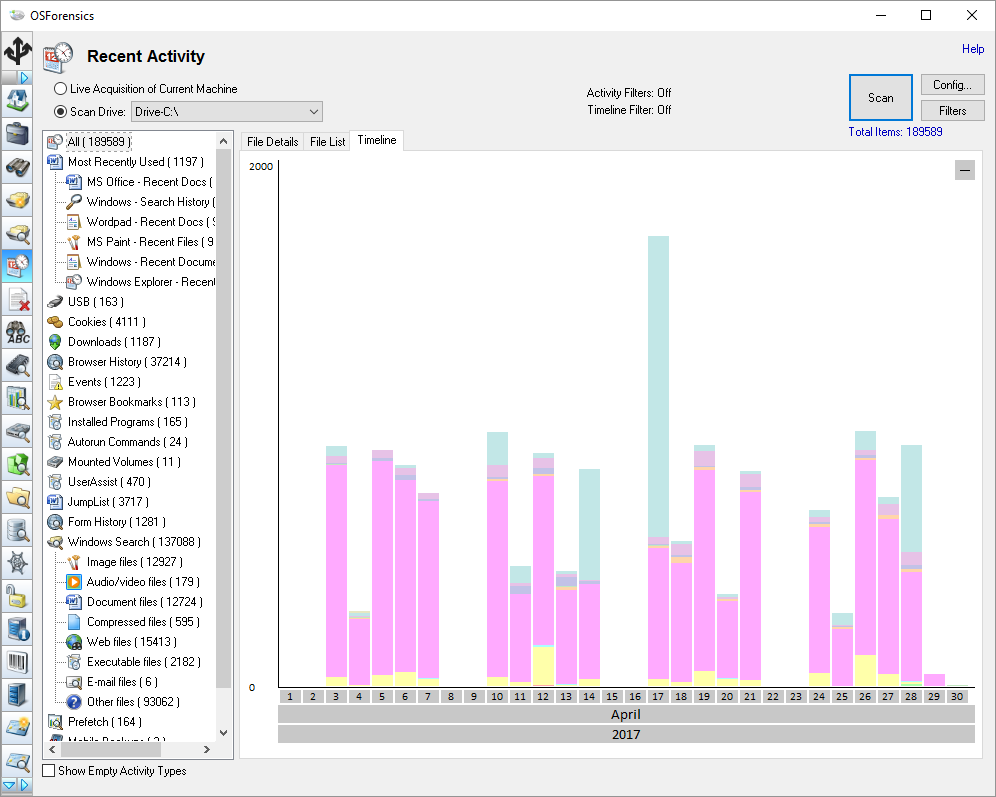Open the binoculars file search icon
The height and width of the screenshot is (797, 996).
point(17,167)
